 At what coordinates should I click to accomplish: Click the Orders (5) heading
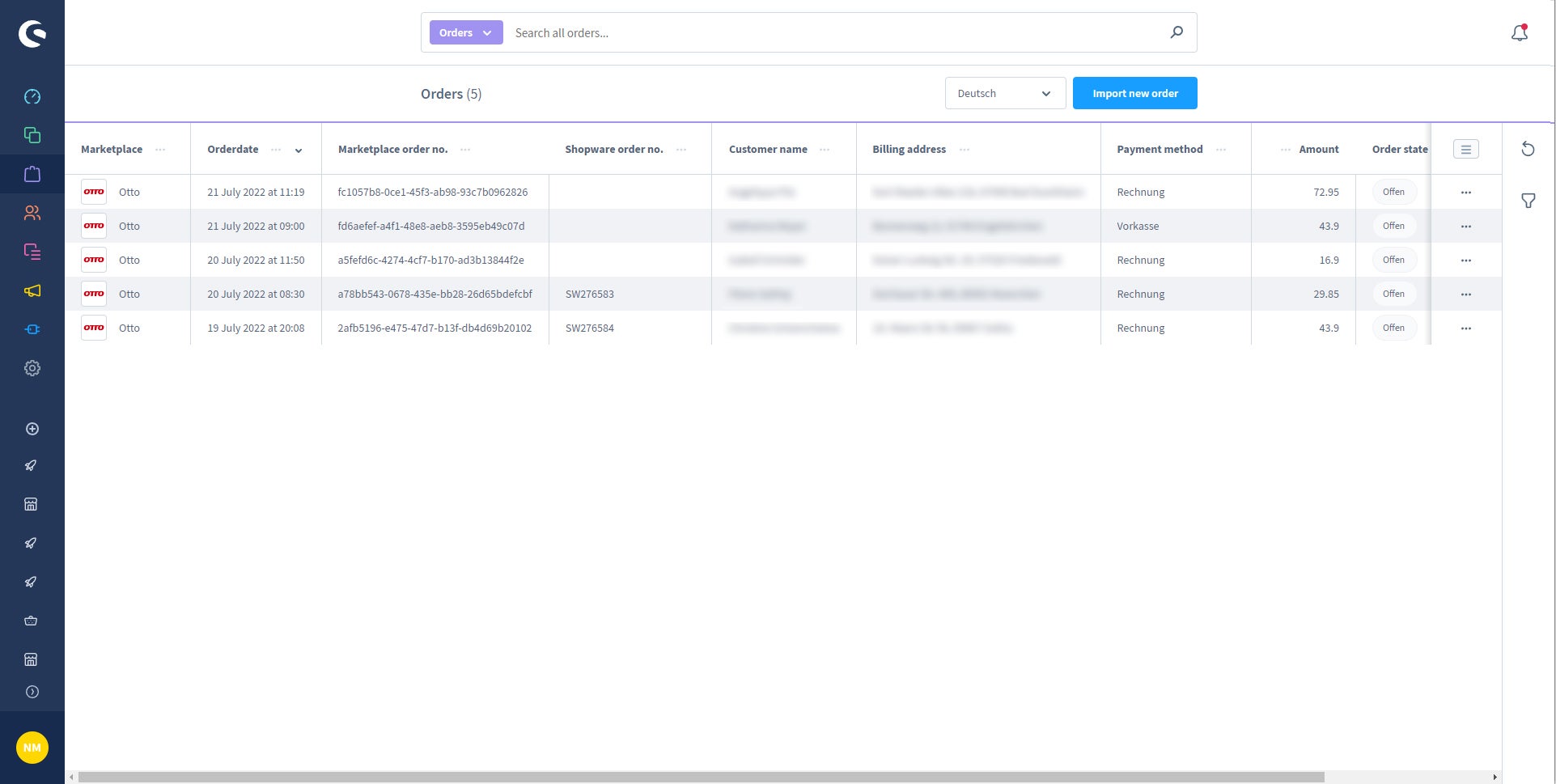click(x=451, y=94)
